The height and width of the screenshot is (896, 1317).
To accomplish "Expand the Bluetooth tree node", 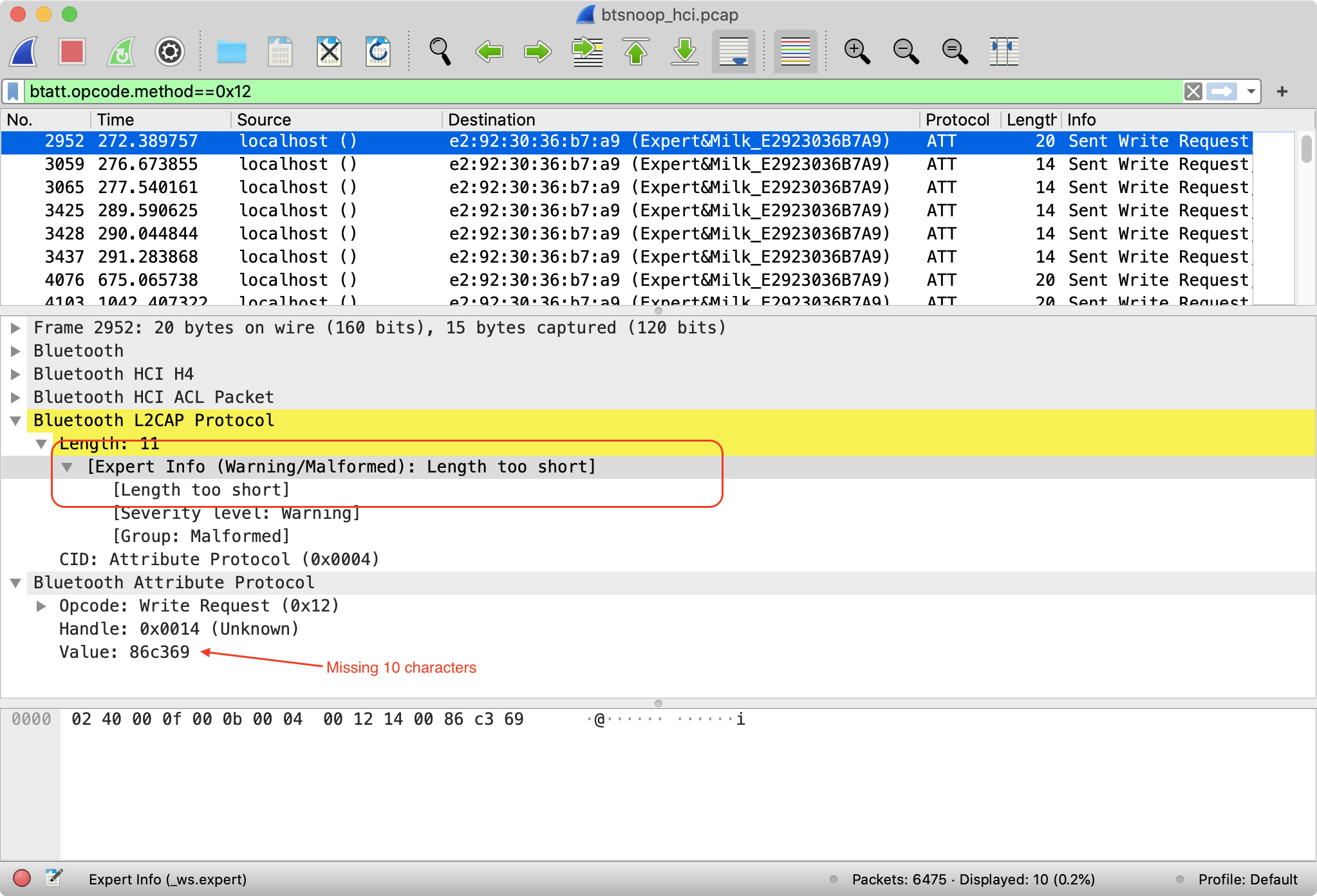I will [15, 351].
